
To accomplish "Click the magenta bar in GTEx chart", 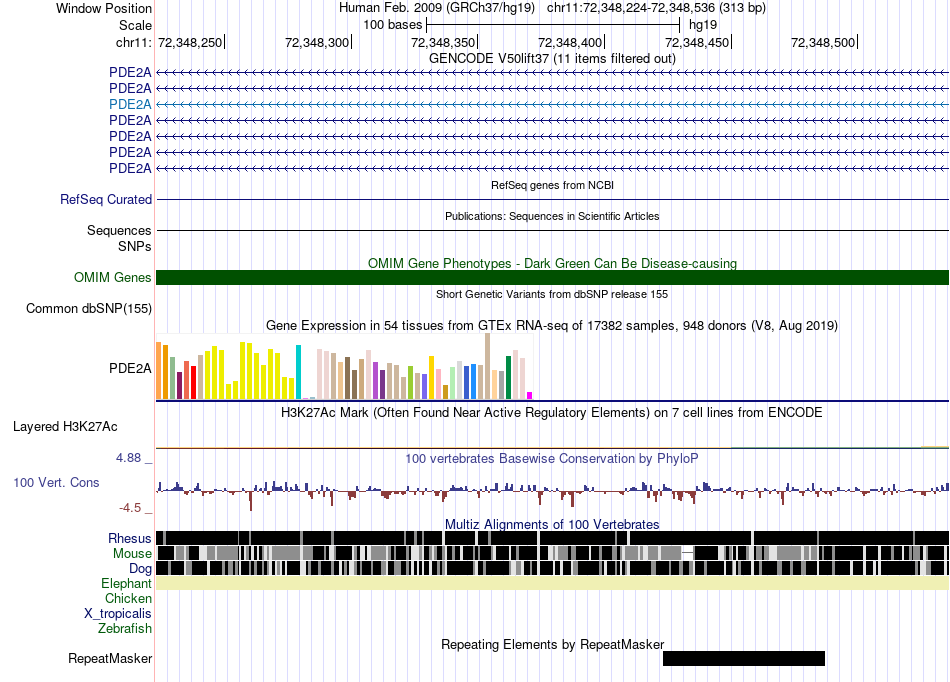I will point(529,396).
